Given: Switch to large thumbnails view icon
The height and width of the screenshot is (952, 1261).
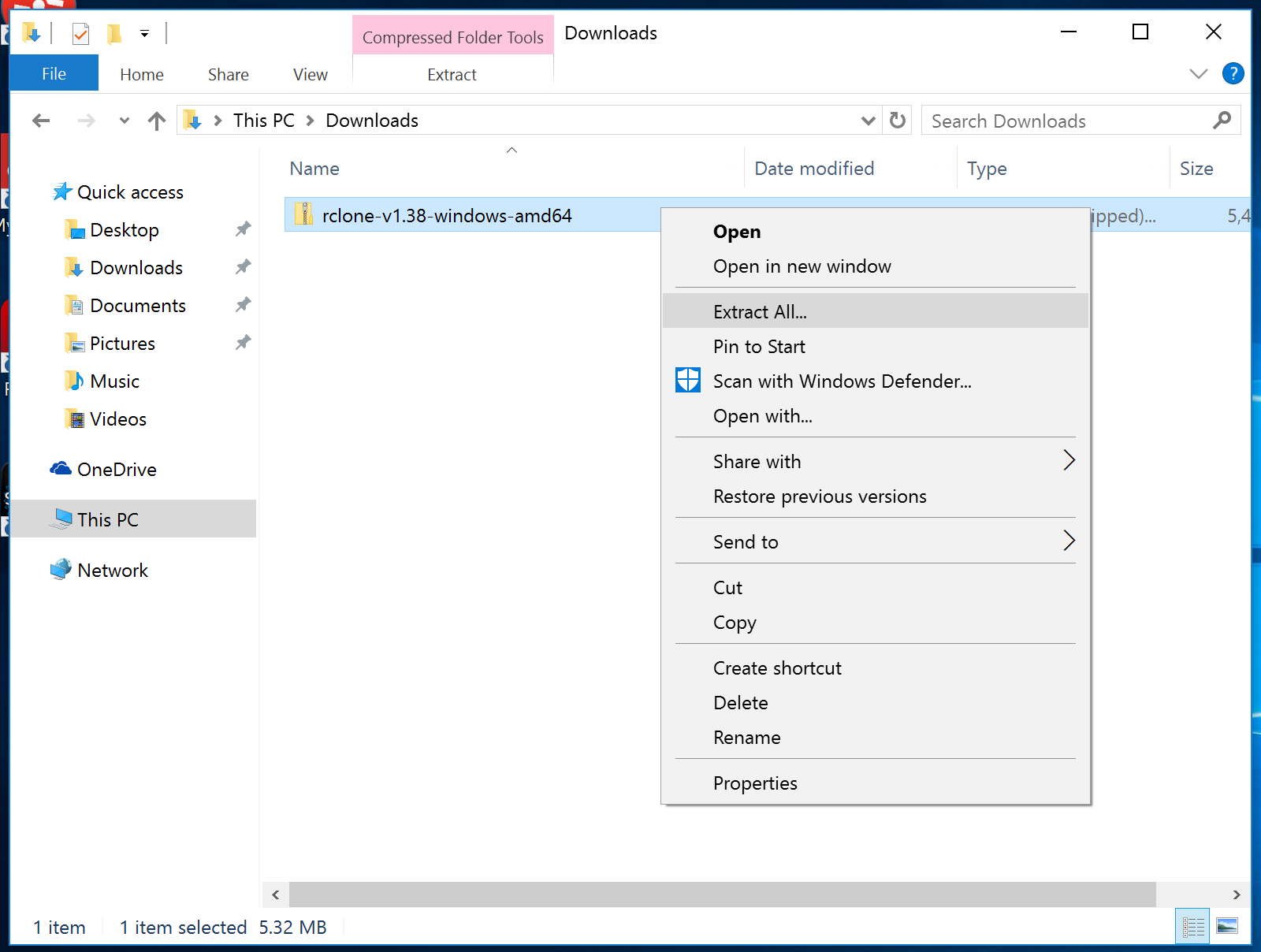Looking at the screenshot, I should [x=1227, y=926].
